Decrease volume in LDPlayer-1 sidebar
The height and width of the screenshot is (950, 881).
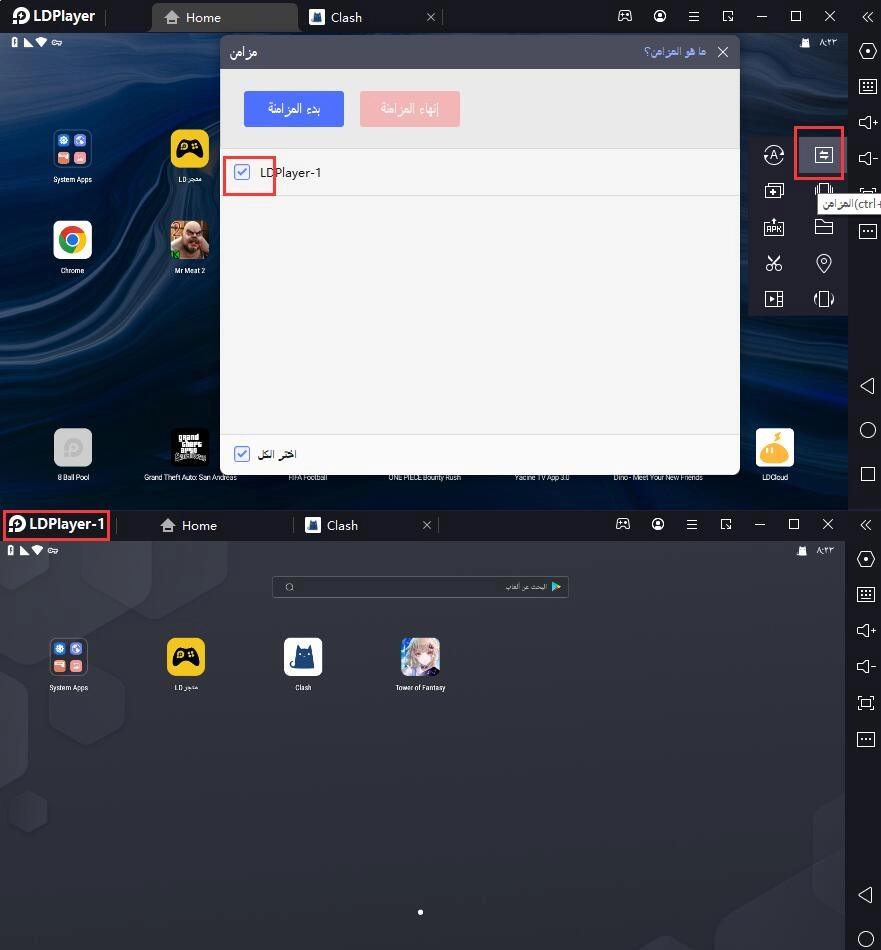[x=866, y=666]
